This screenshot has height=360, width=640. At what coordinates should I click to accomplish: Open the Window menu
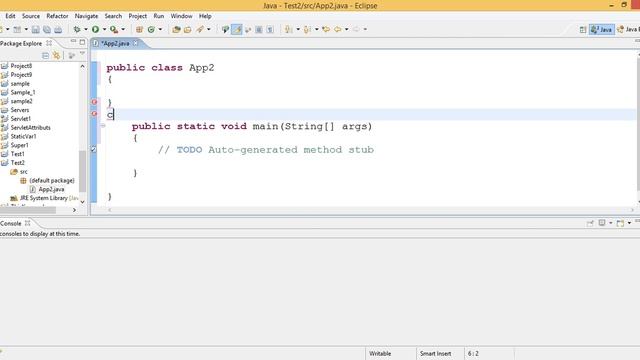pyautogui.click(x=181, y=16)
